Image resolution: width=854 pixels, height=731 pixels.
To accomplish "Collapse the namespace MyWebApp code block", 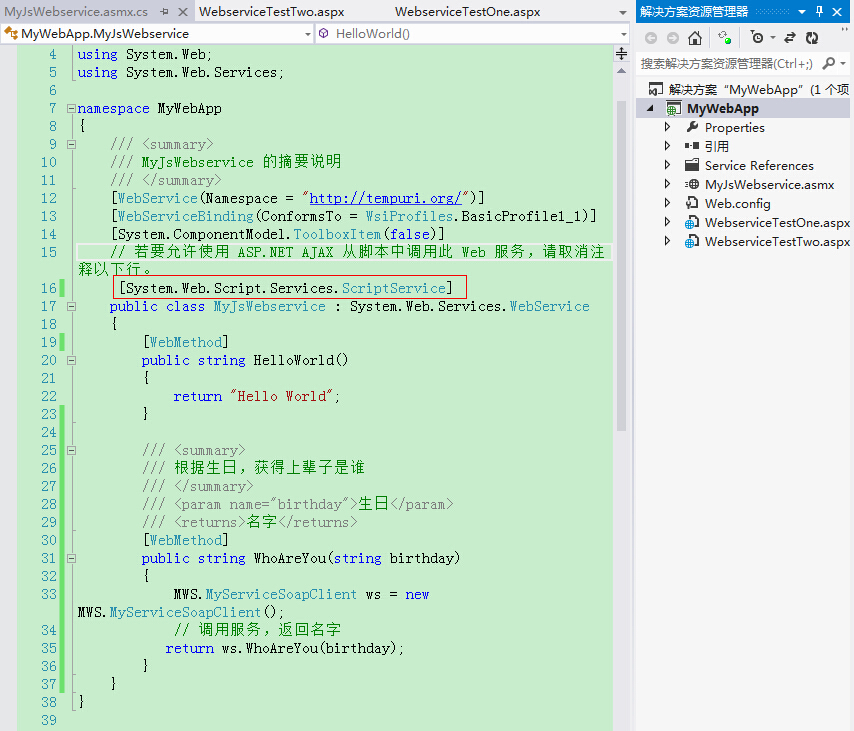I will pos(71,108).
